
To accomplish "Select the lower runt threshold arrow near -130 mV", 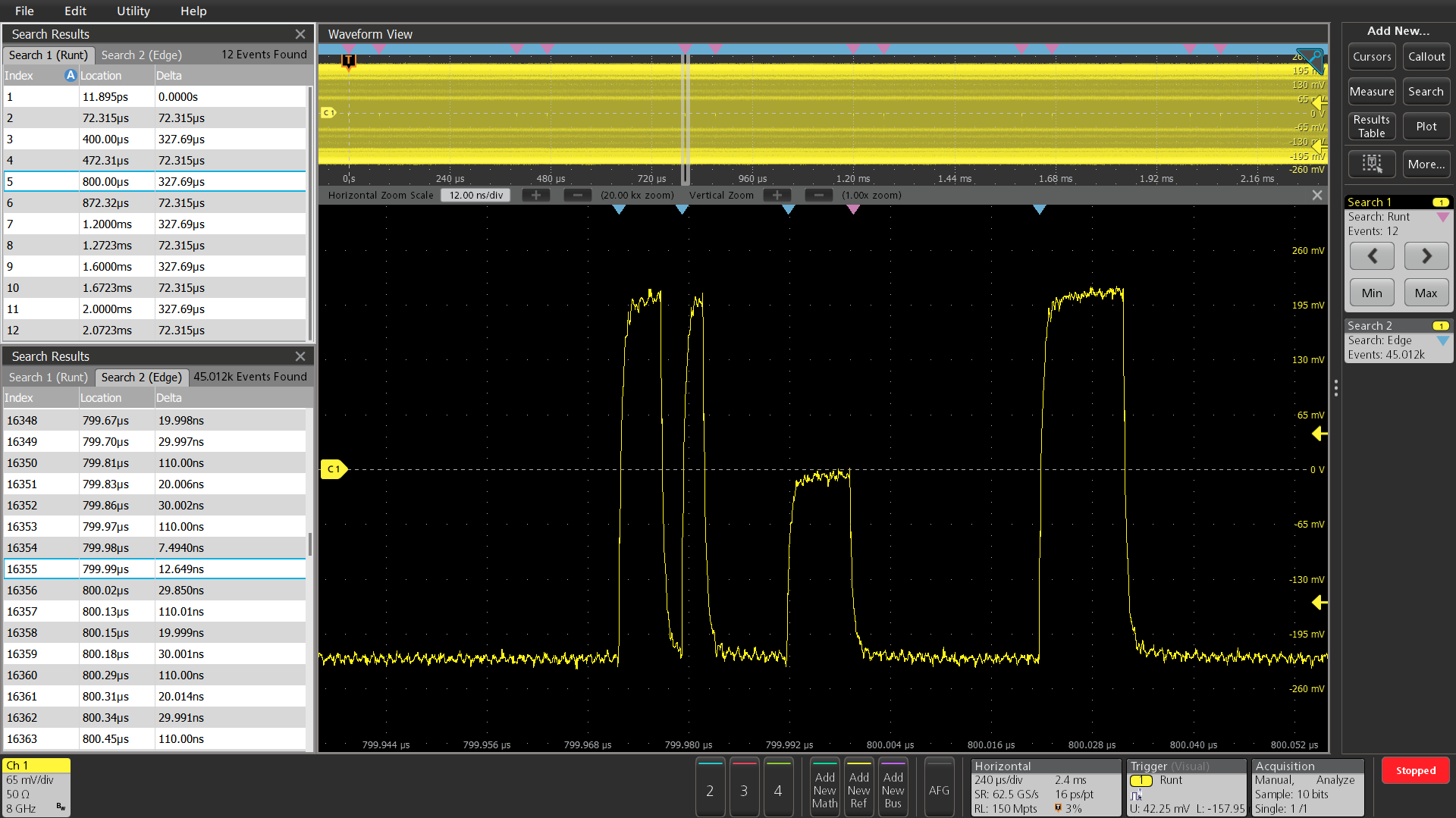I will pos(1319,602).
